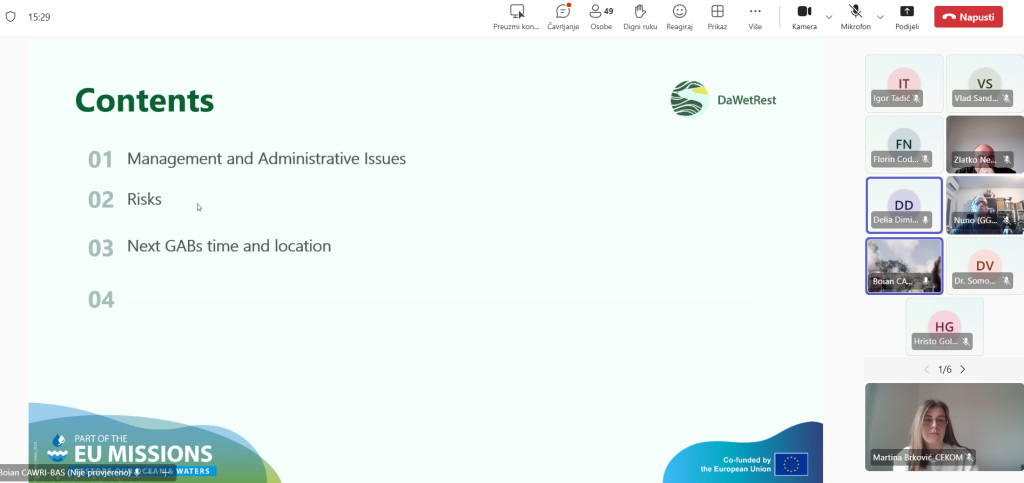Screen dimensions: 1024x483
Task: Select Igor Tadić participant tile
Action: [904, 83]
